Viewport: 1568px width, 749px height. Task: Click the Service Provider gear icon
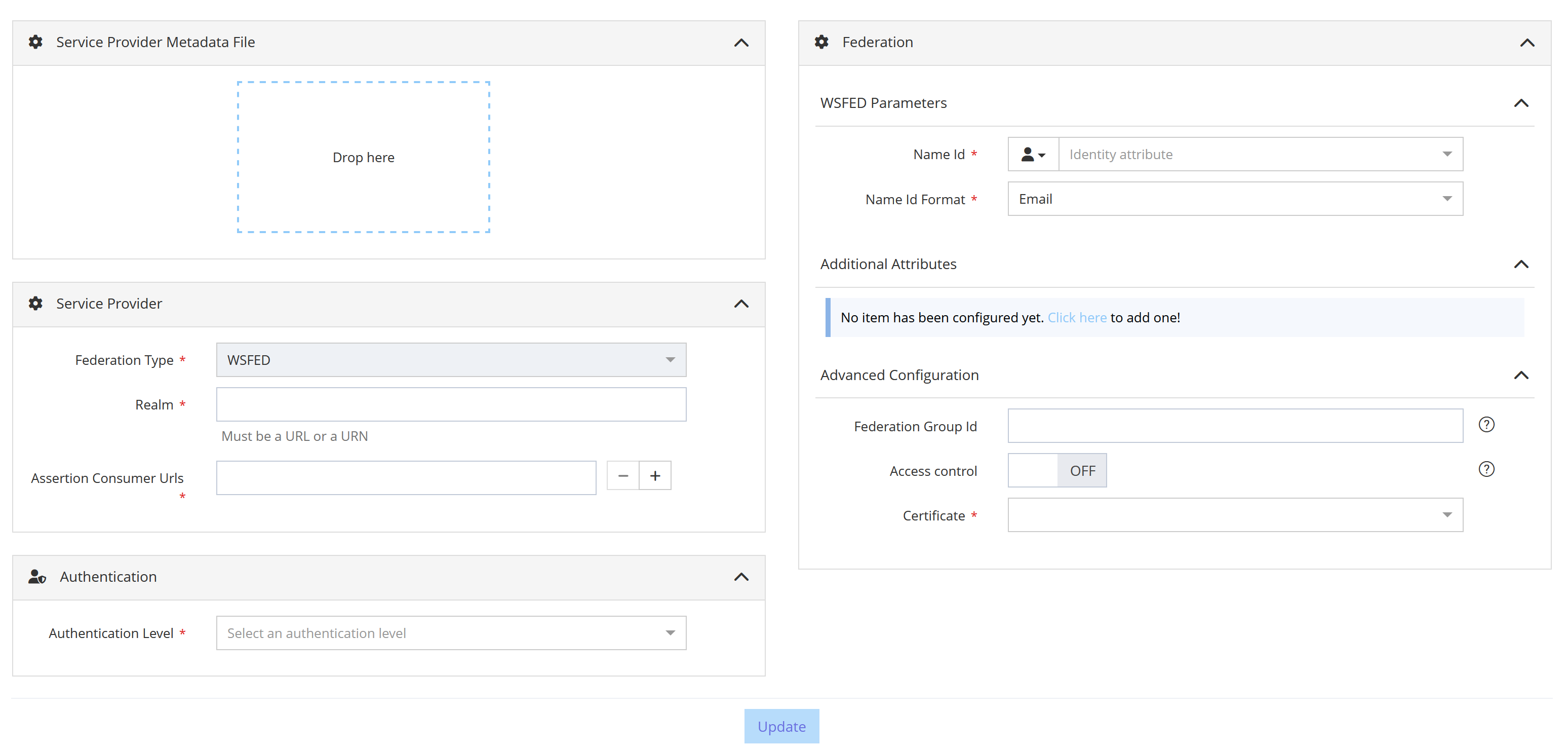point(36,303)
